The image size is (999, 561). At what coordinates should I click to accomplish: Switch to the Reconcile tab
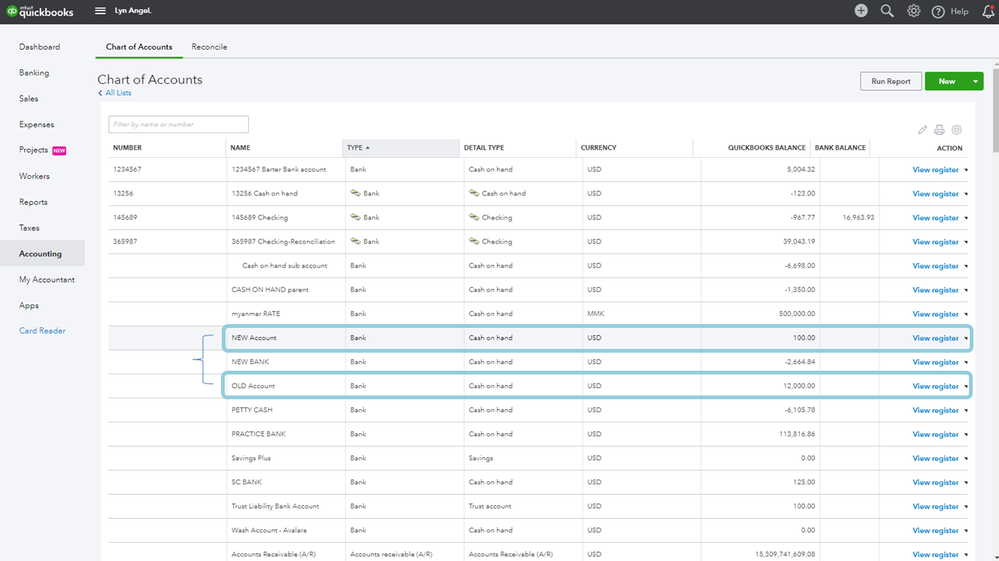209,46
